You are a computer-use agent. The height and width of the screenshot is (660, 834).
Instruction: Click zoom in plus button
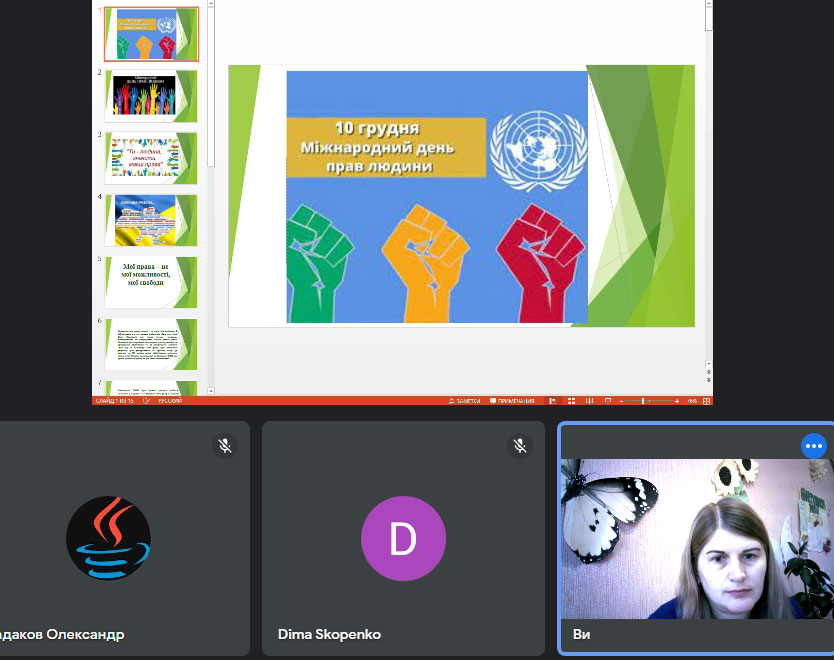(x=677, y=402)
